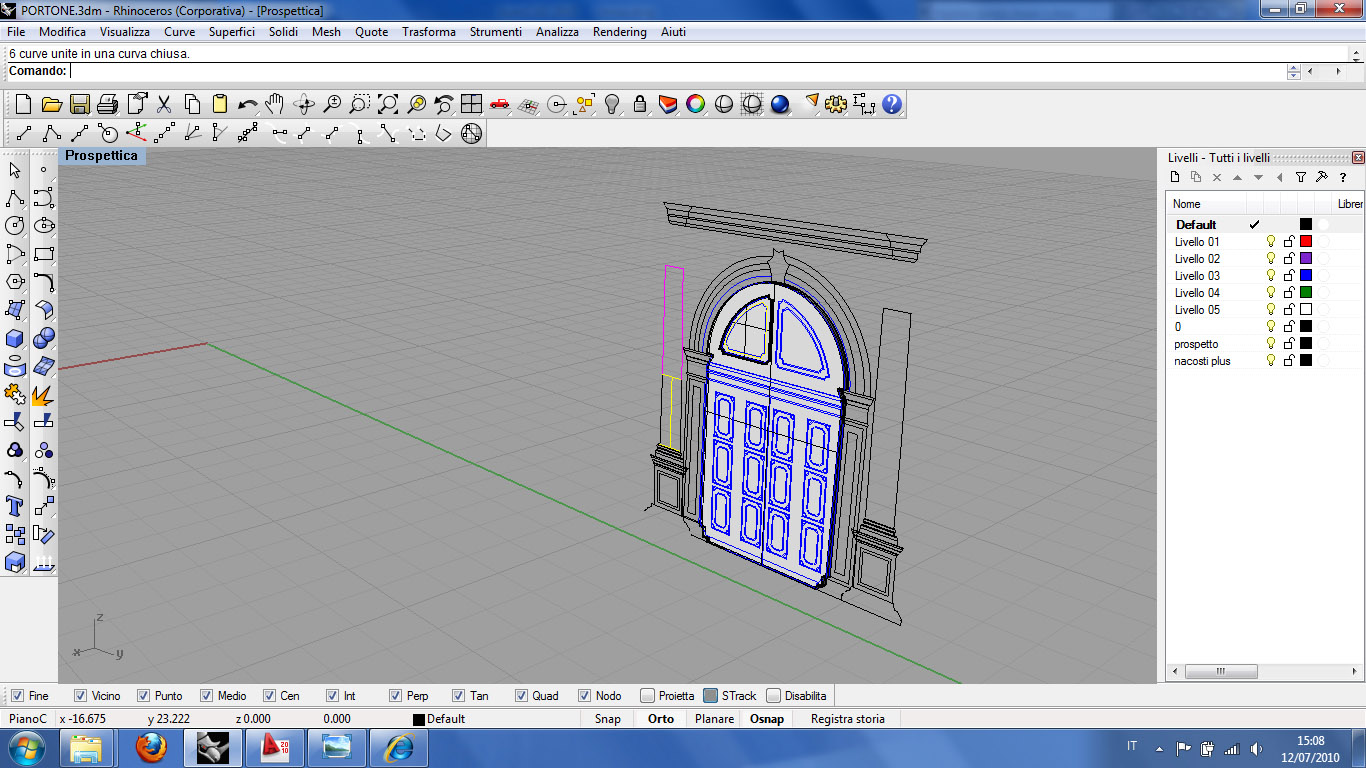Toggle visibility bulb of Livello 01
Image resolution: width=1366 pixels, height=768 pixels.
pyautogui.click(x=1272, y=242)
